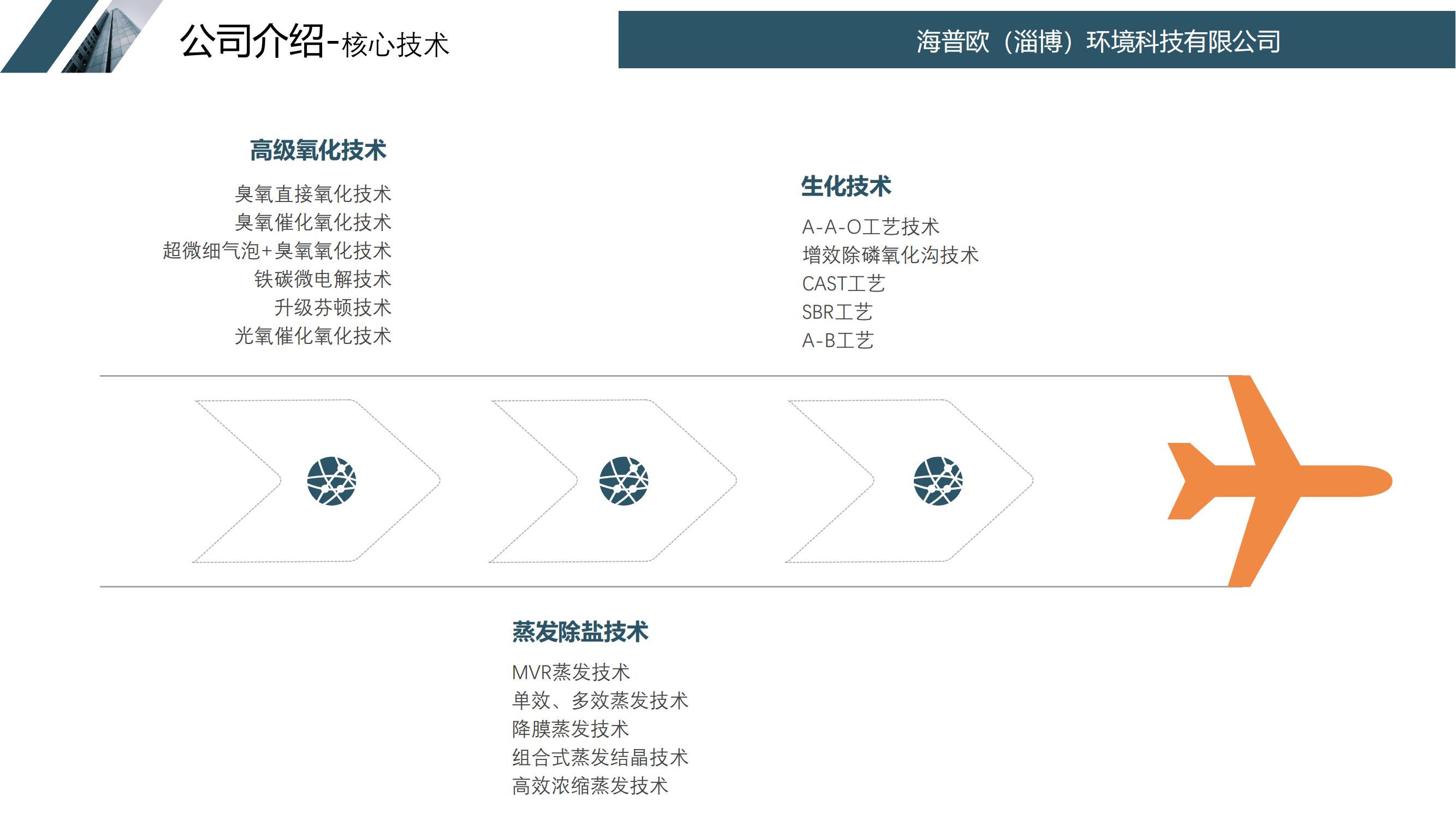Click the globe icon in the third chevron
The image size is (1456, 819).
coord(938,481)
